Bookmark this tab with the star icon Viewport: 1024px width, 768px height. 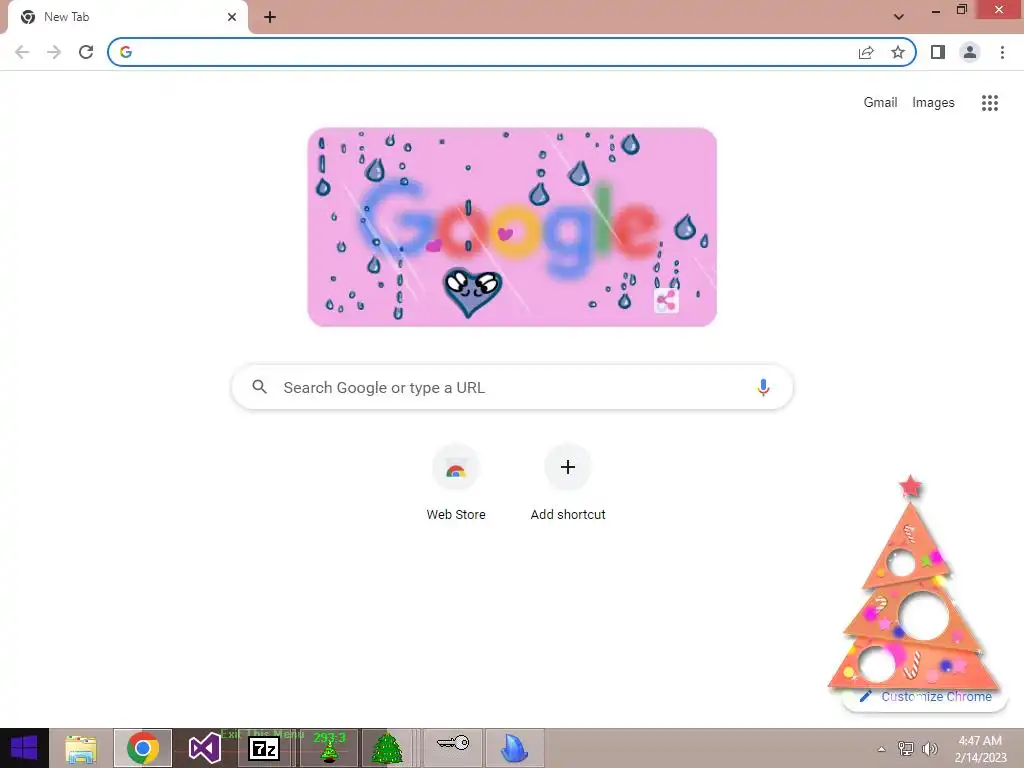pos(898,52)
